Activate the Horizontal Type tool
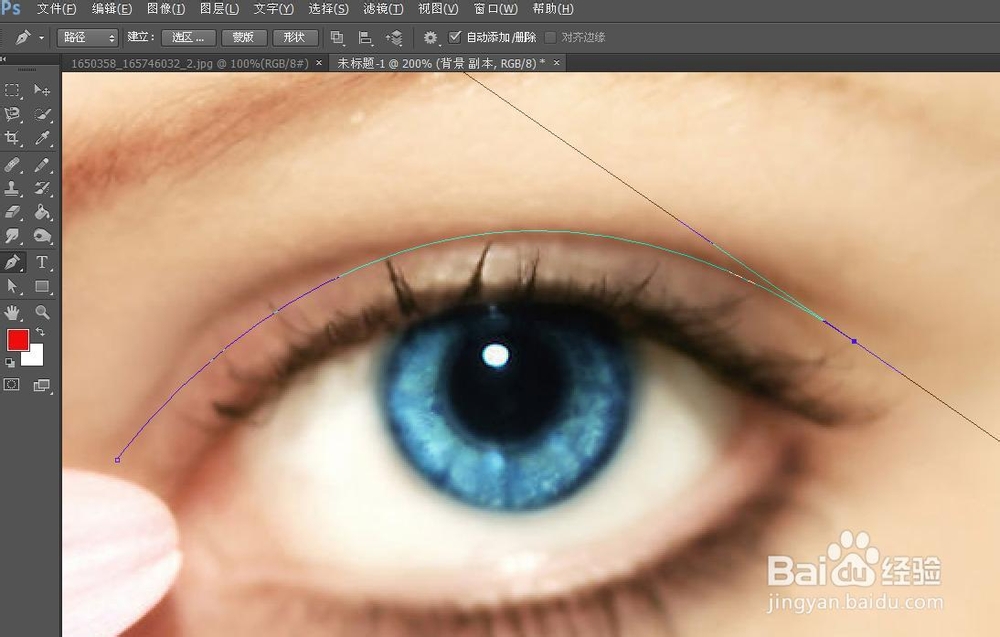The height and width of the screenshot is (637, 1000). point(42,261)
